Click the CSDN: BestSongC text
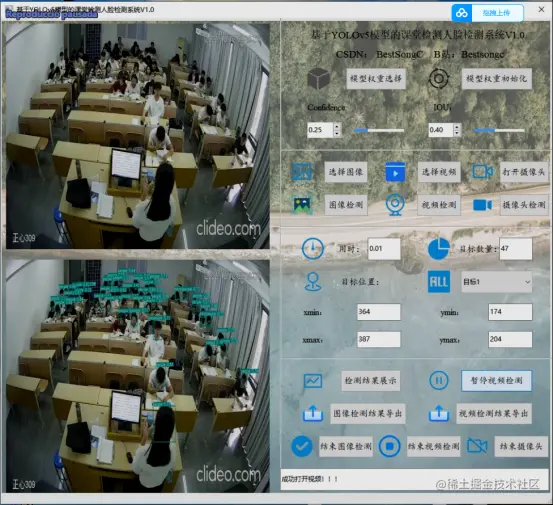 379,54
